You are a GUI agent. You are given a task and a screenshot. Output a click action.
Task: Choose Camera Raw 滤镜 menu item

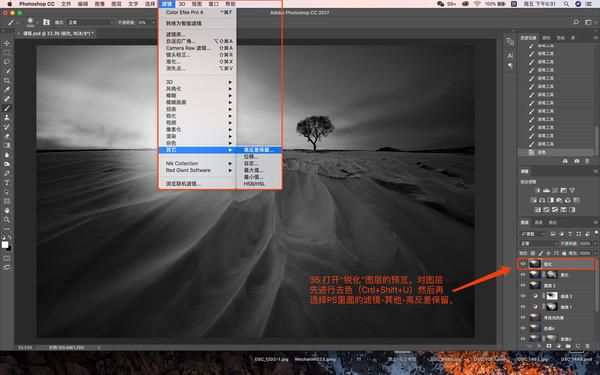197,48
